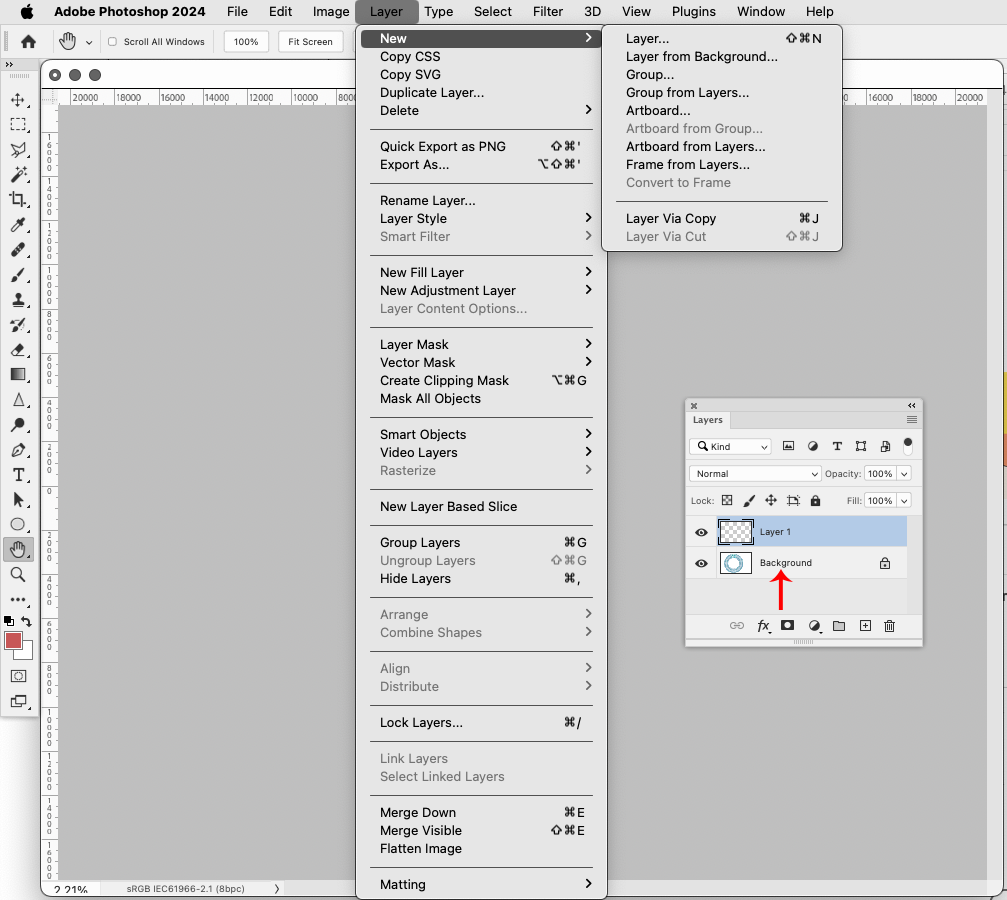Toggle visibility of the Background layer
Screen dimensions: 1007x900
point(701,563)
